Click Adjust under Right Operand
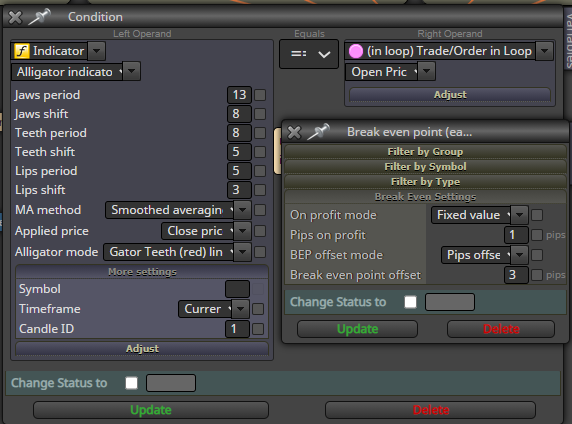572x424 pixels. pyautogui.click(x=450, y=95)
